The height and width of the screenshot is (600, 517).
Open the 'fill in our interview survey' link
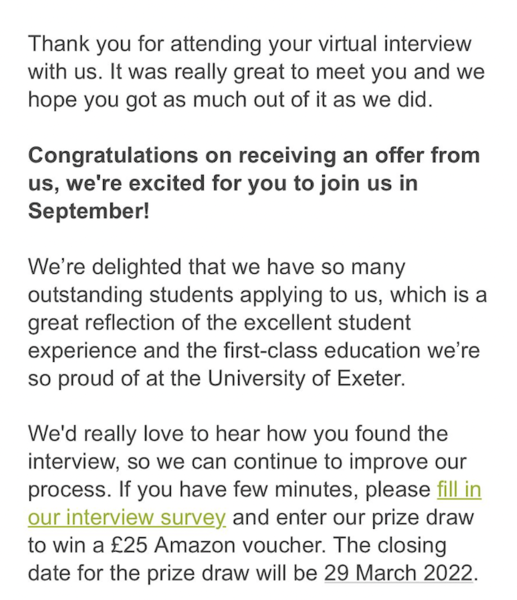(x=127, y=517)
